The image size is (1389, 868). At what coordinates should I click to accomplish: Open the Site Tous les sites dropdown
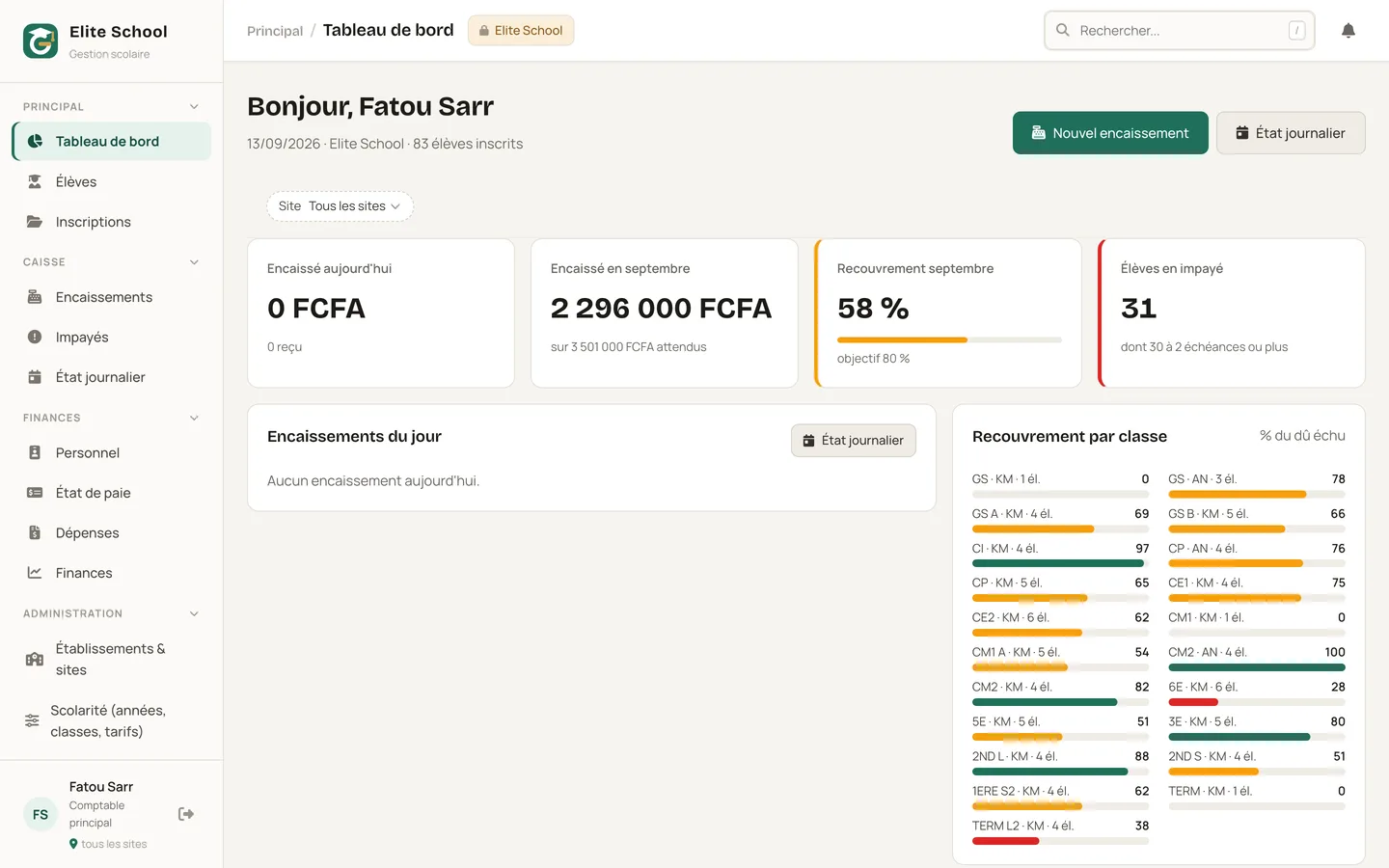click(x=340, y=206)
